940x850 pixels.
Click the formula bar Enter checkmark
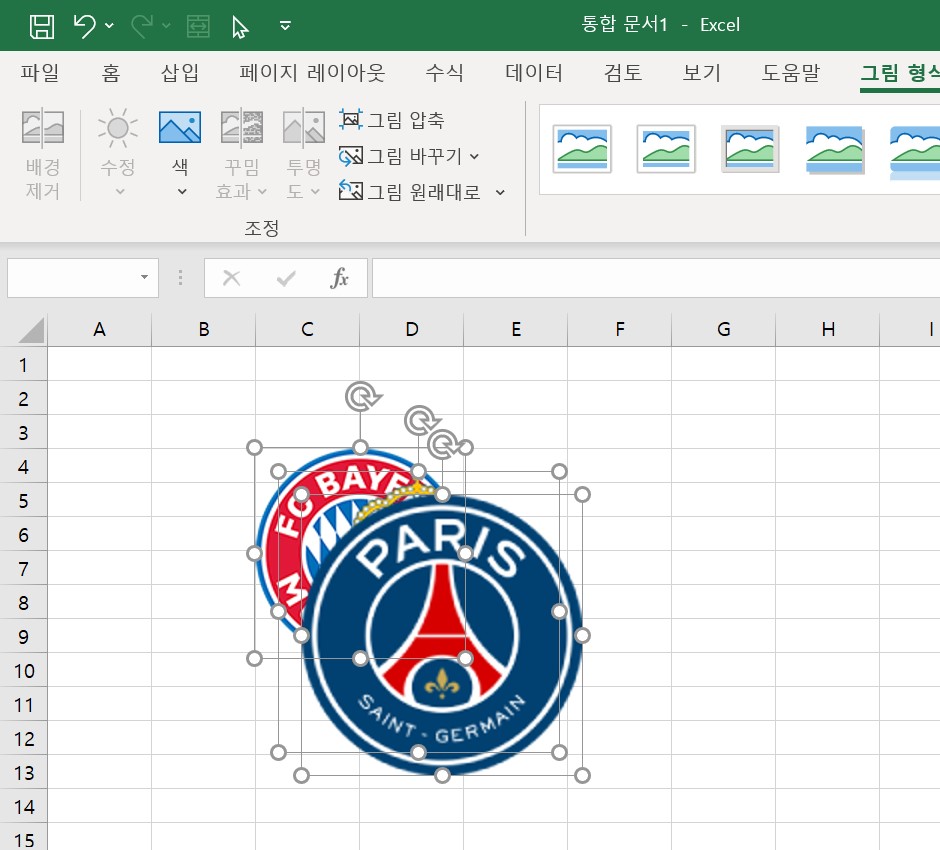coord(286,278)
